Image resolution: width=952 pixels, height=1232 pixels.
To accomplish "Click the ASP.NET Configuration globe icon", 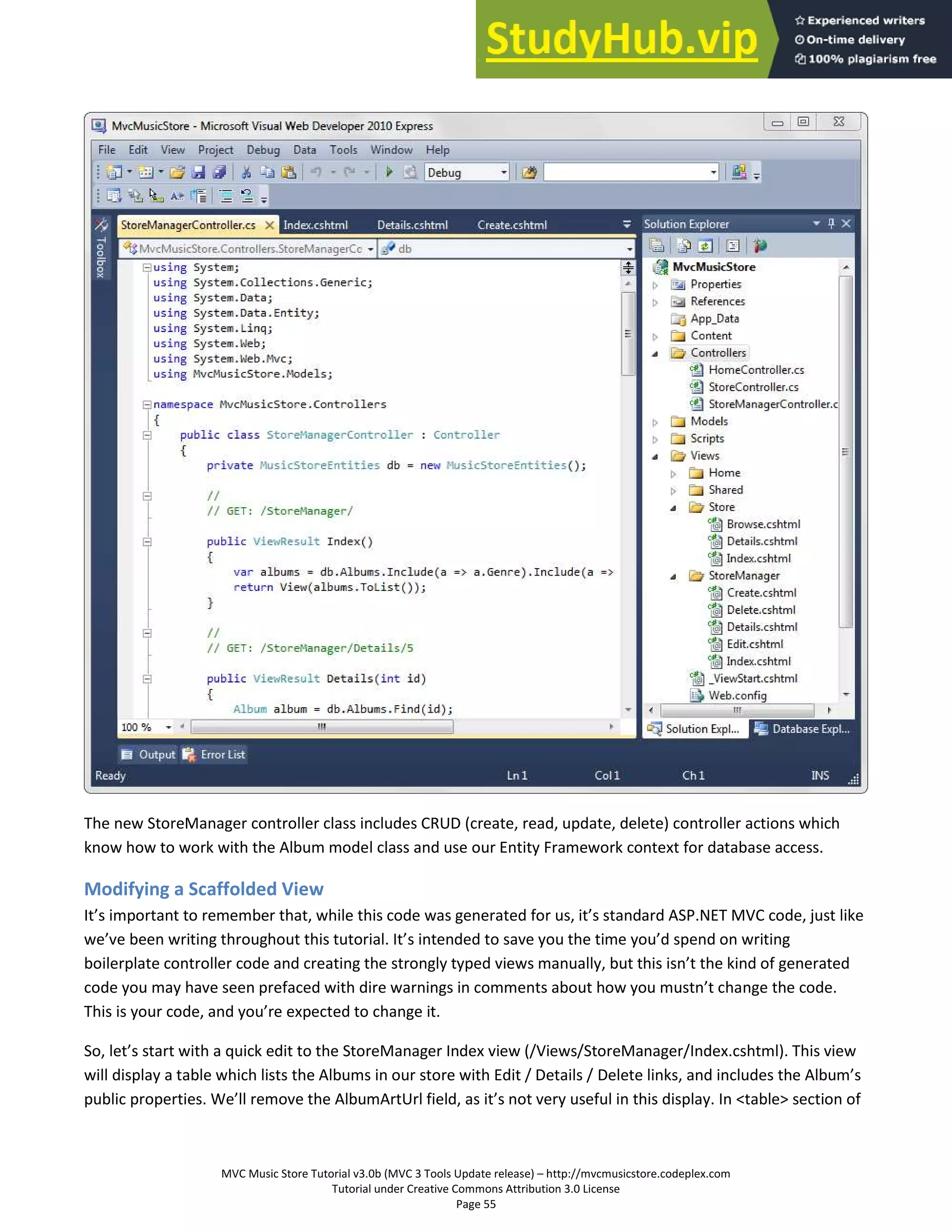I will pos(760,246).
